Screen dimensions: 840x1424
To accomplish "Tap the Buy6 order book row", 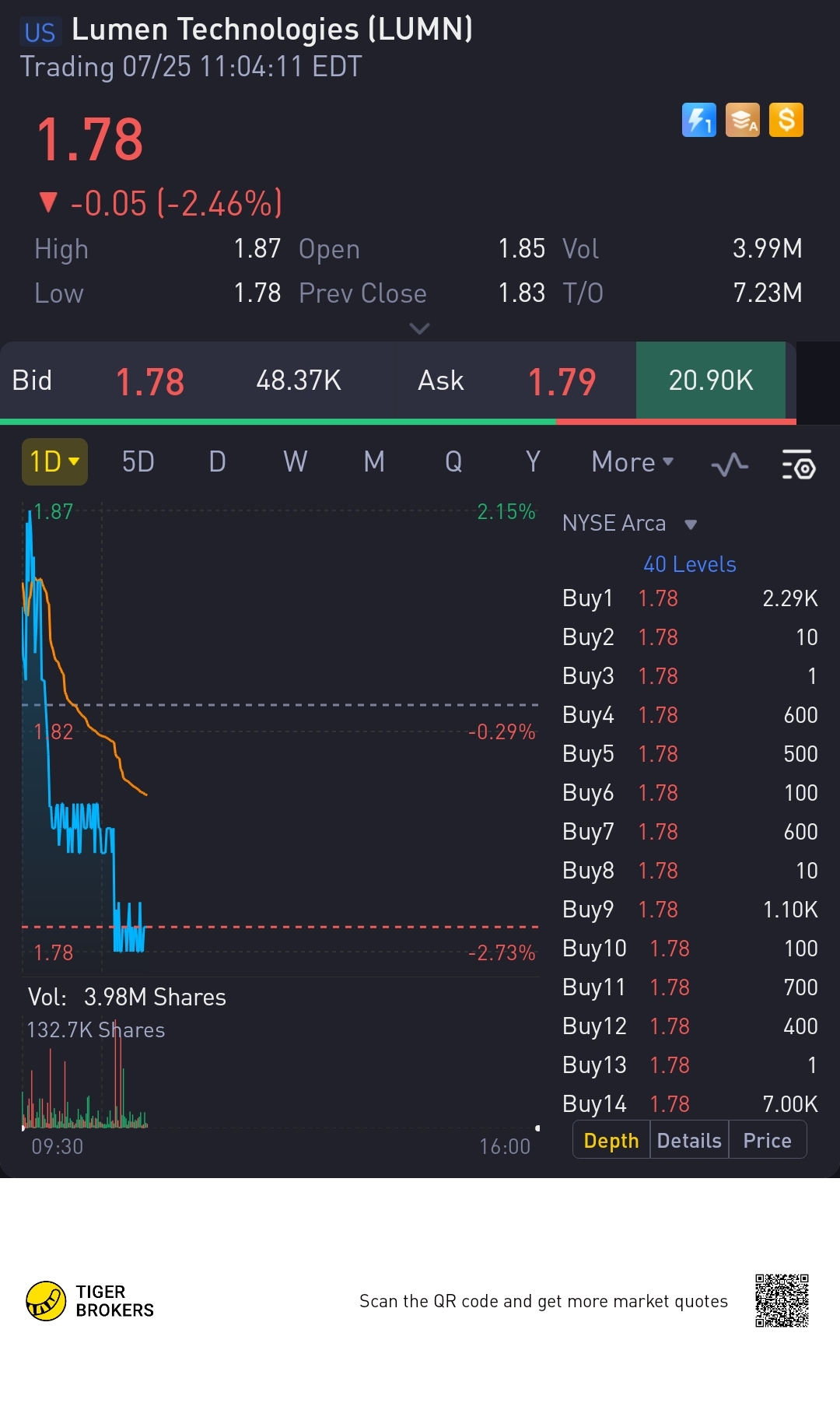I will pos(690,793).
